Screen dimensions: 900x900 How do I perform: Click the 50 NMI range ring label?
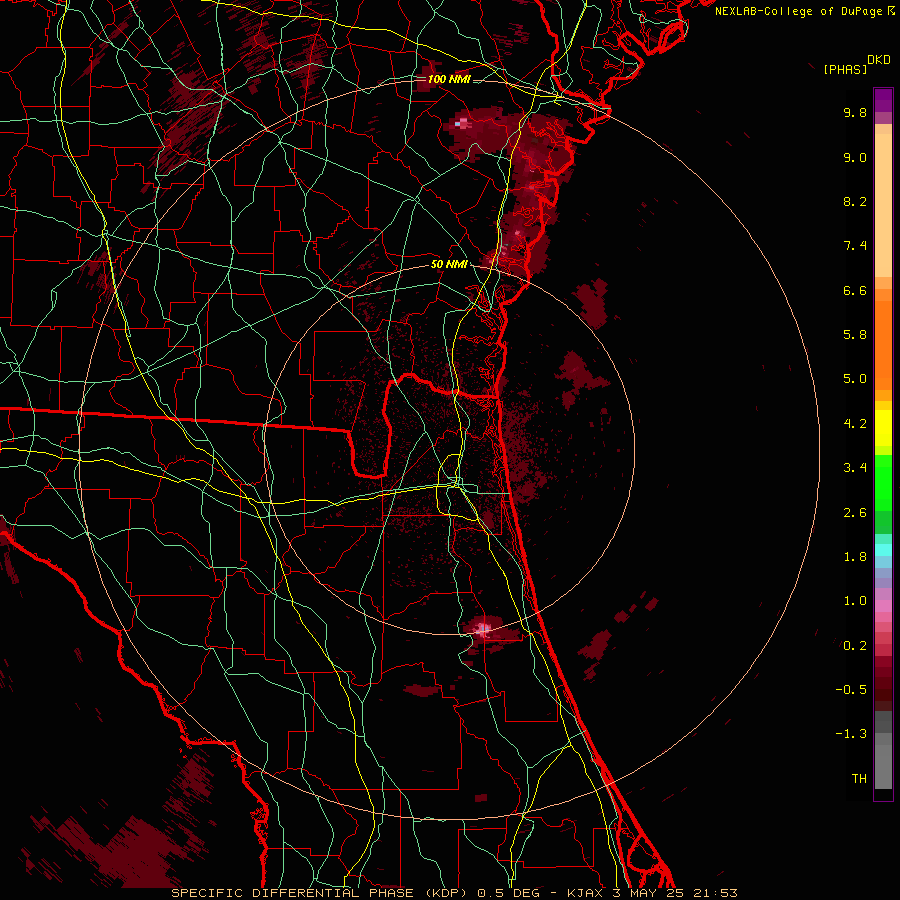449,265
